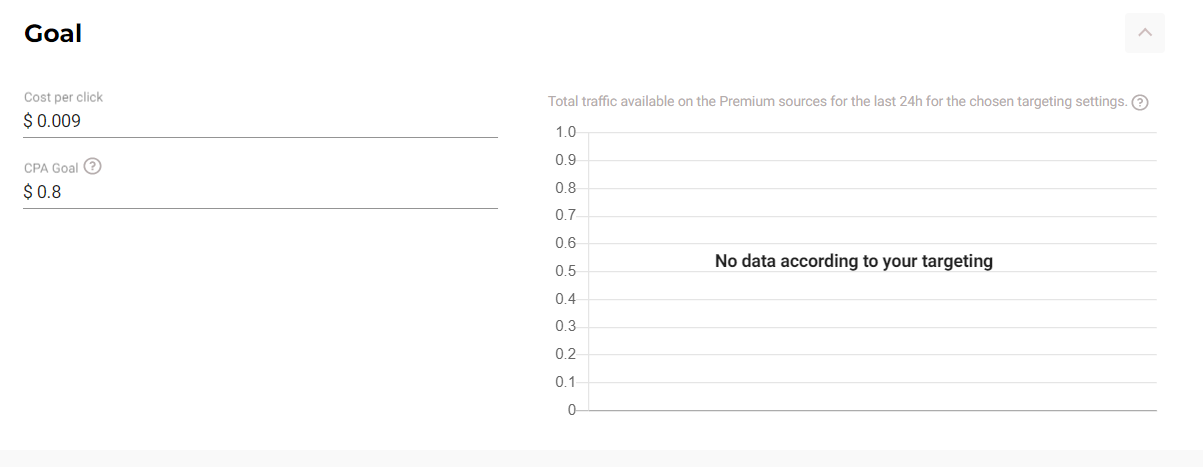Click the 0.3 axis label on chart
This screenshot has height=467, width=1203.
pos(566,326)
